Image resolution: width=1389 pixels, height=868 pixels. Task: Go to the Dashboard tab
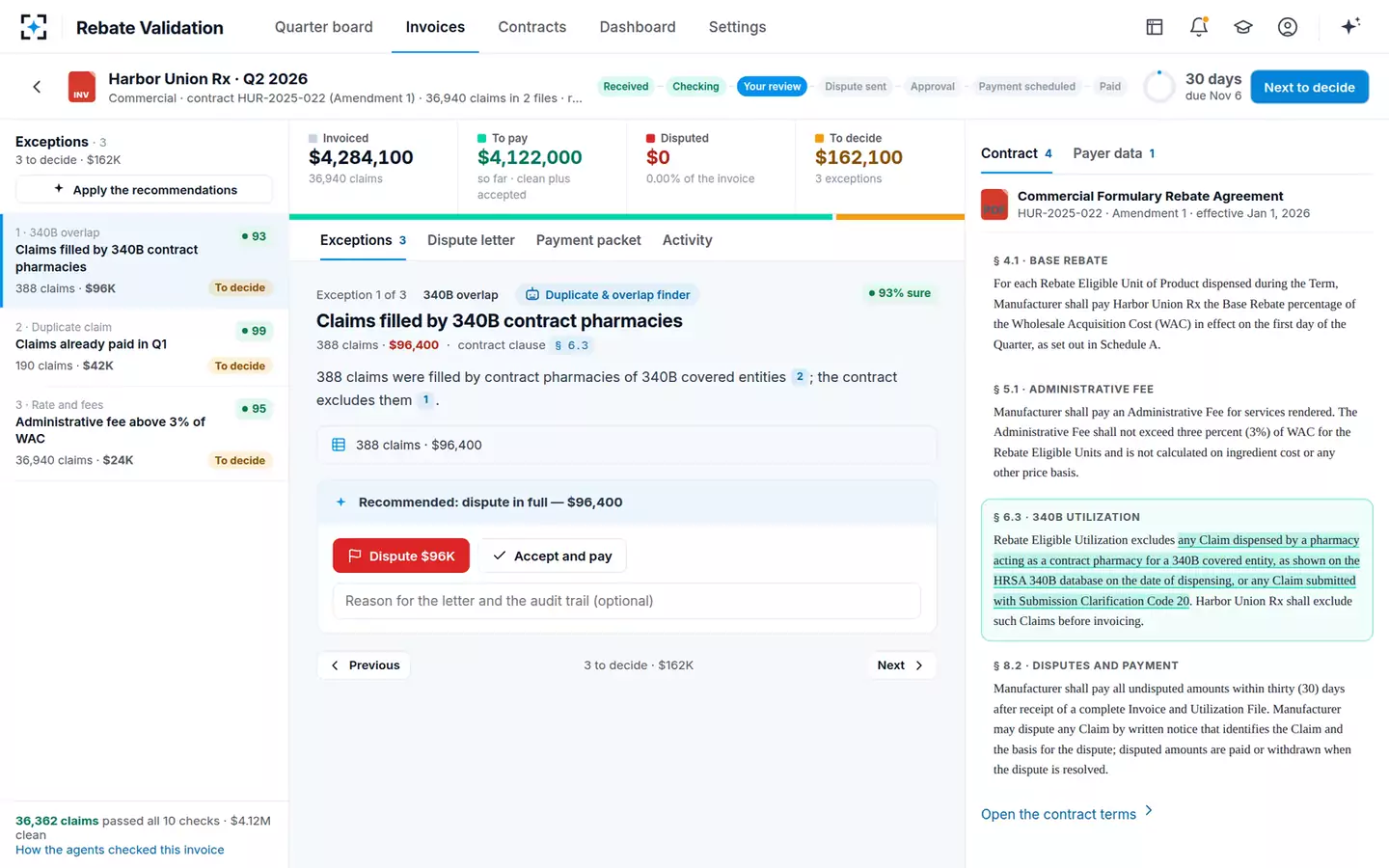pos(638,27)
